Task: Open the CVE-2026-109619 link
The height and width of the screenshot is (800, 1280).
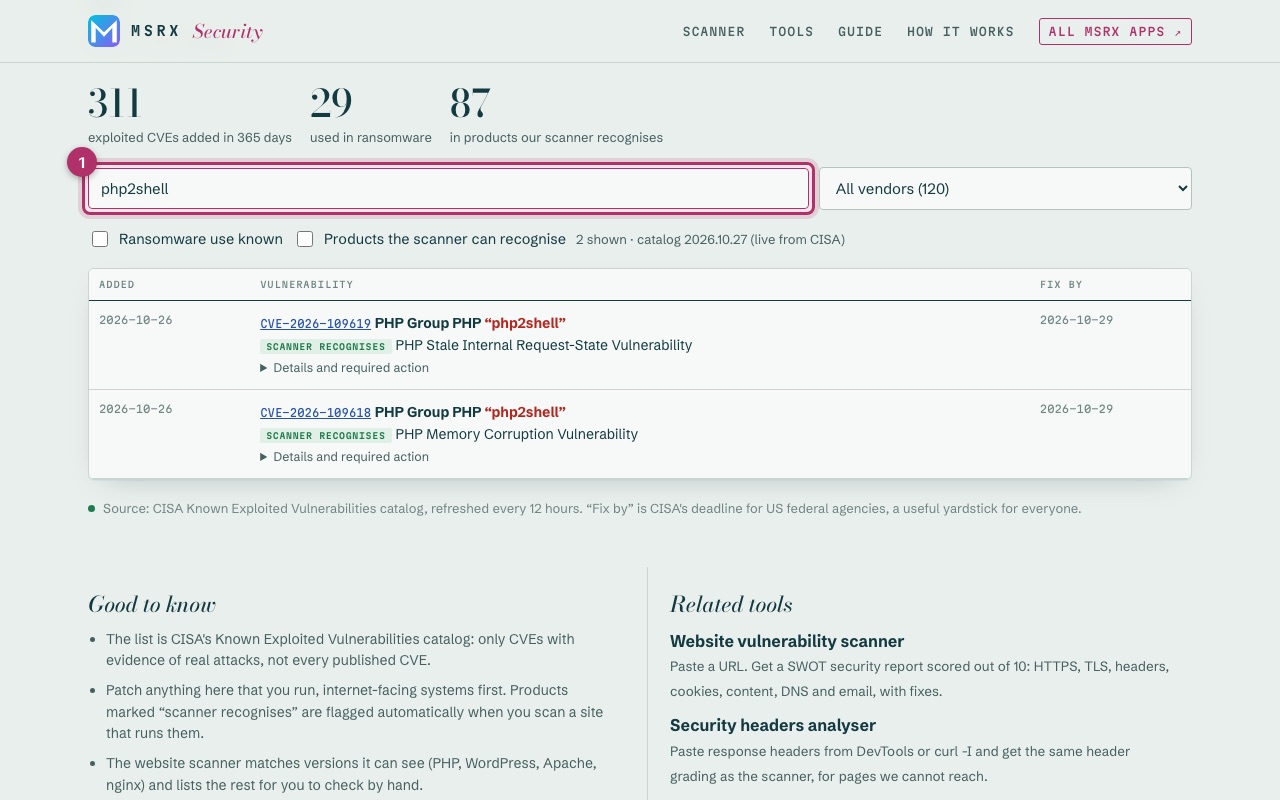Action: tap(315, 324)
